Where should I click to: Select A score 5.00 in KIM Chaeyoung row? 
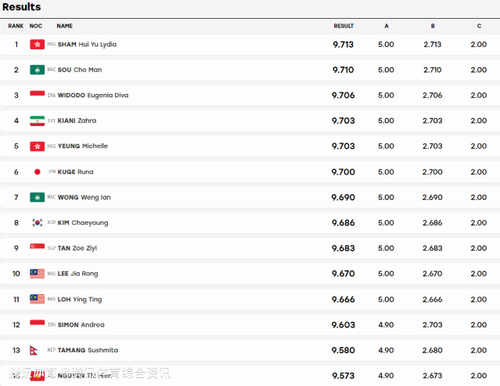point(386,223)
